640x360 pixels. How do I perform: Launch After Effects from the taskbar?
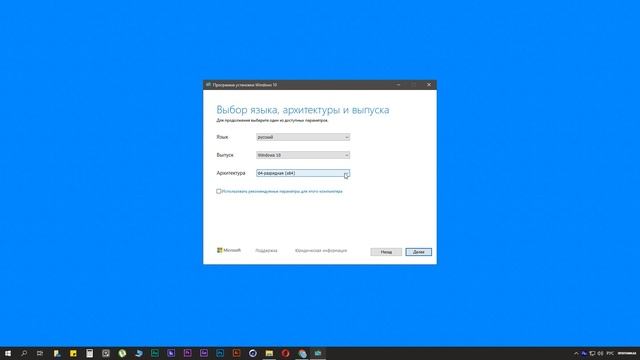pos(171,353)
